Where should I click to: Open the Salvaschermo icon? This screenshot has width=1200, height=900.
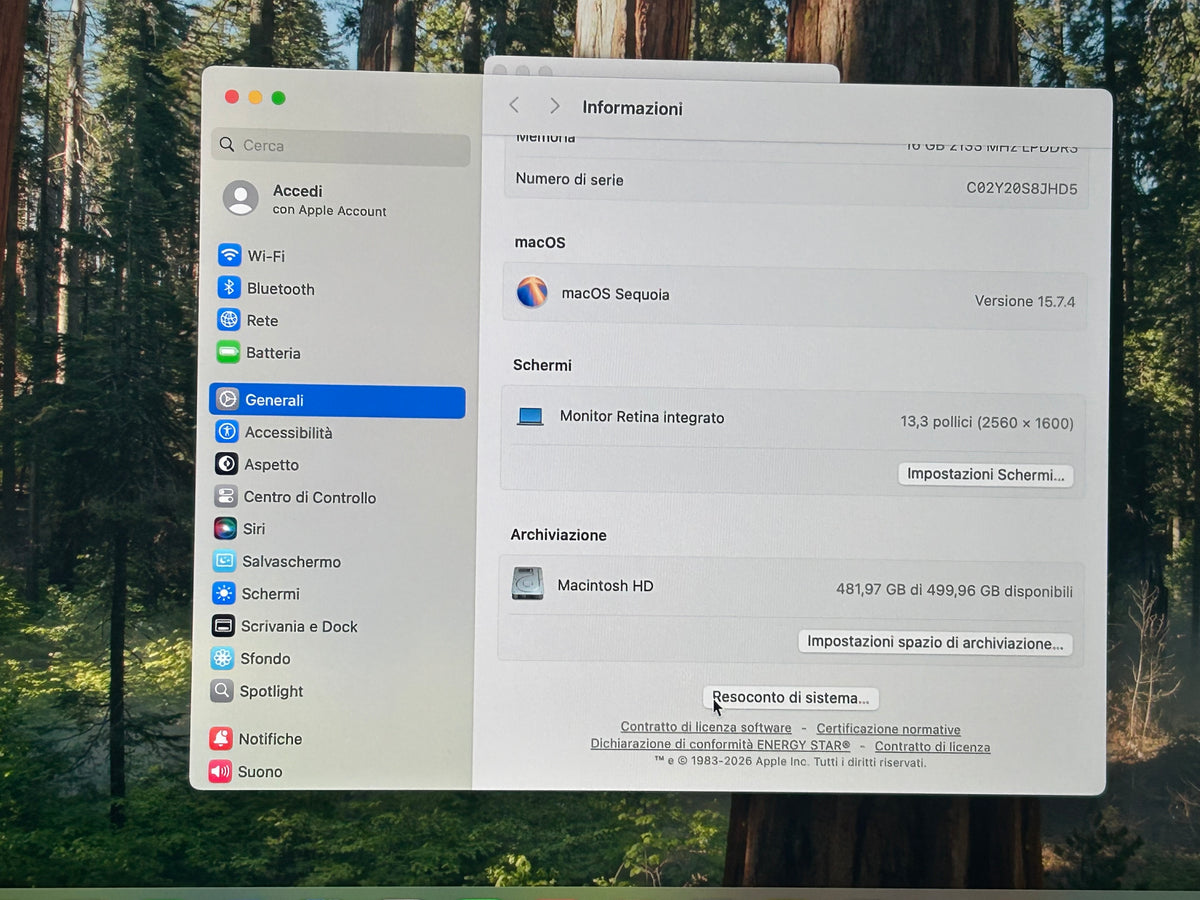(x=225, y=561)
